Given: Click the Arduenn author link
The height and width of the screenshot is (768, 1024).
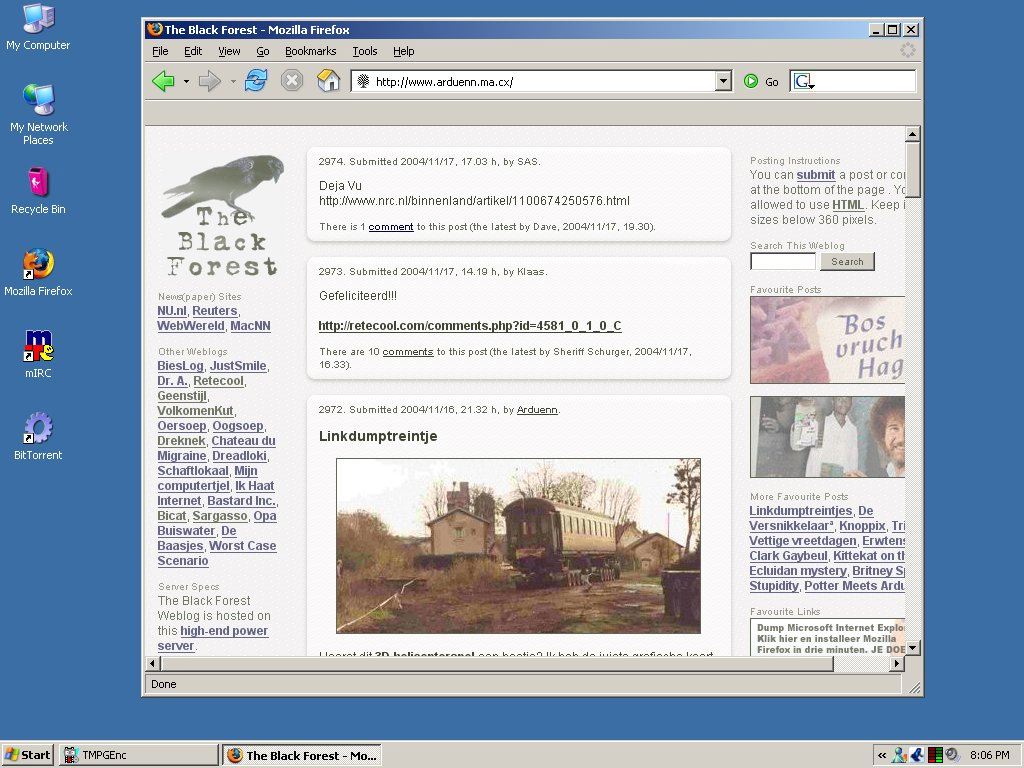Looking at the screenshot, I should click(537, 409).
